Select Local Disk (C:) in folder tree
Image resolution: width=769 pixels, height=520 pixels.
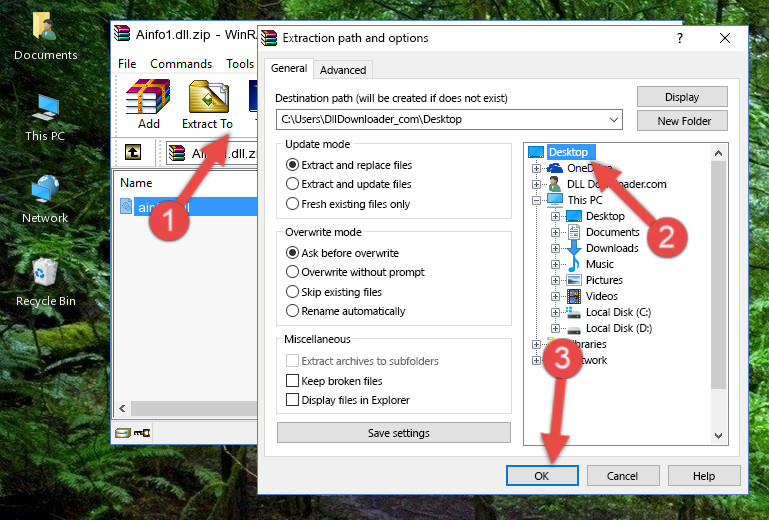[618, 312]
